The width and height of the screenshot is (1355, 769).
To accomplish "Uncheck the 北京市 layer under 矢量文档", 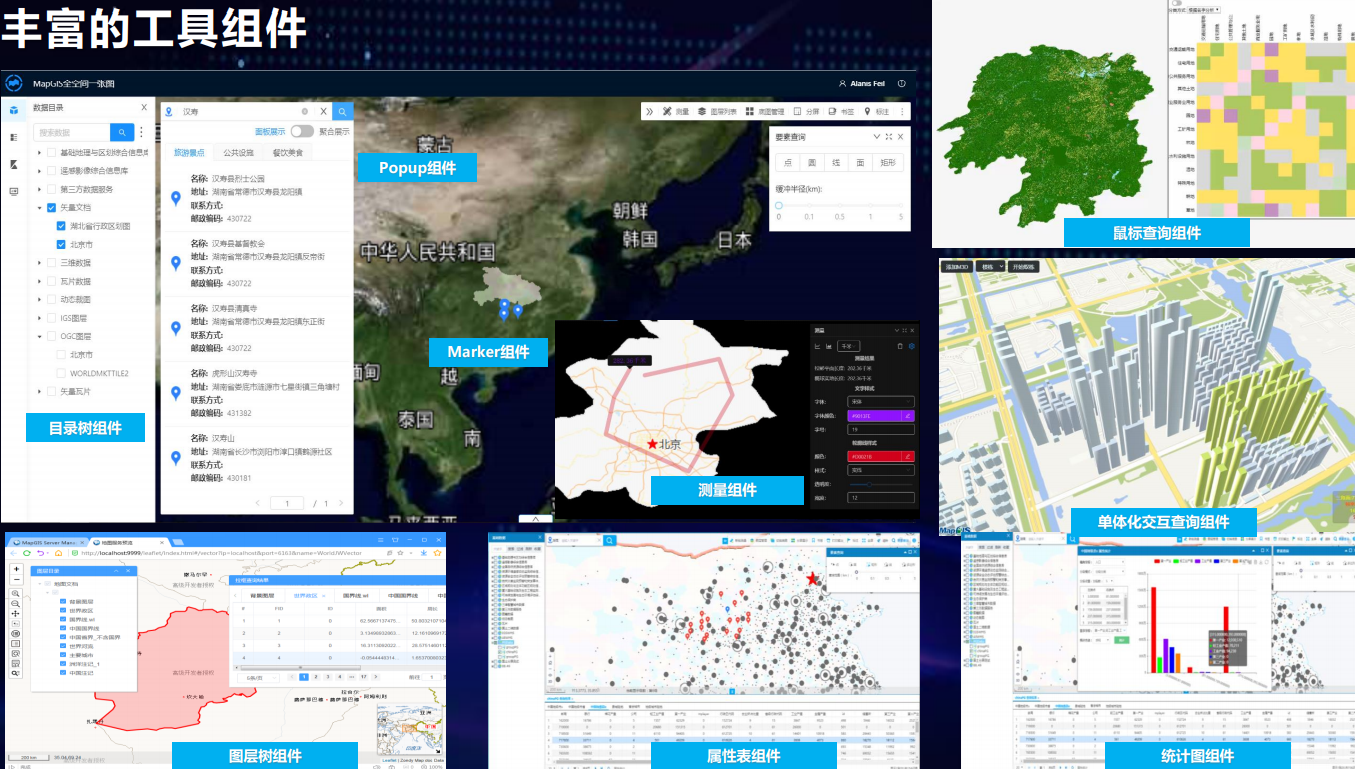I will point(62,244).
